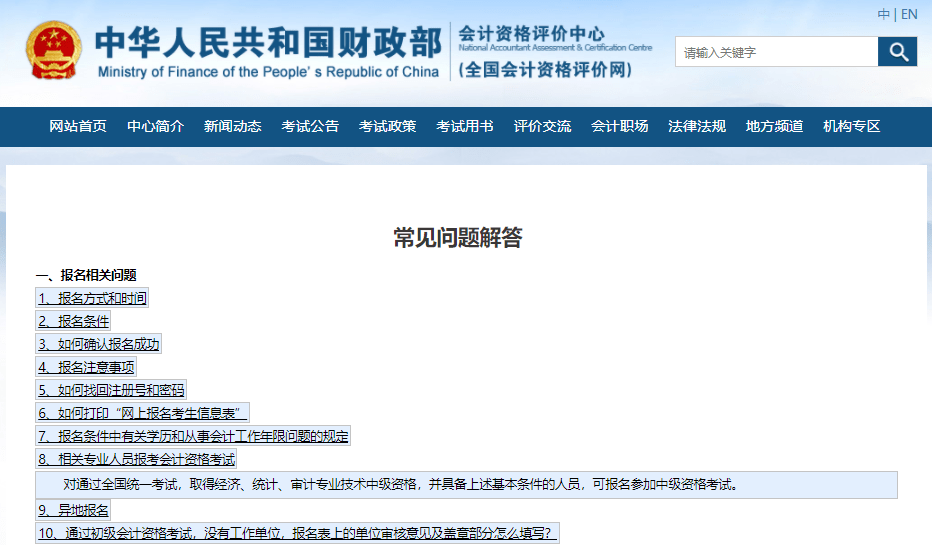Click section heading 一、报名相关问题
Screen dimensions: 932x545
click(x=86, y=275)
